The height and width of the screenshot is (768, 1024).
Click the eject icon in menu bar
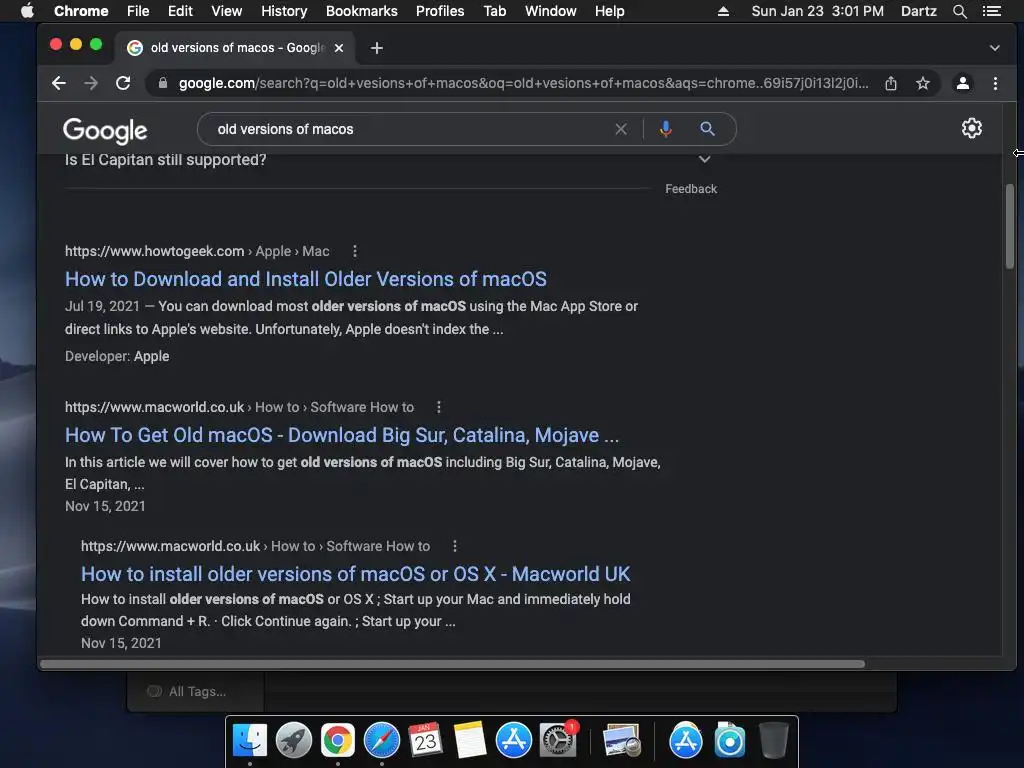(x=723, y=11)
